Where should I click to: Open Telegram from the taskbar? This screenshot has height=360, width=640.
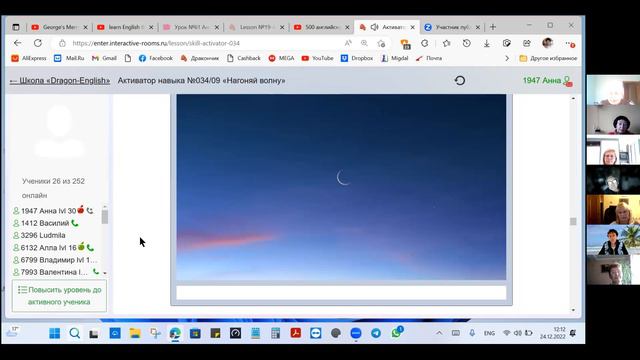[376, 333]
